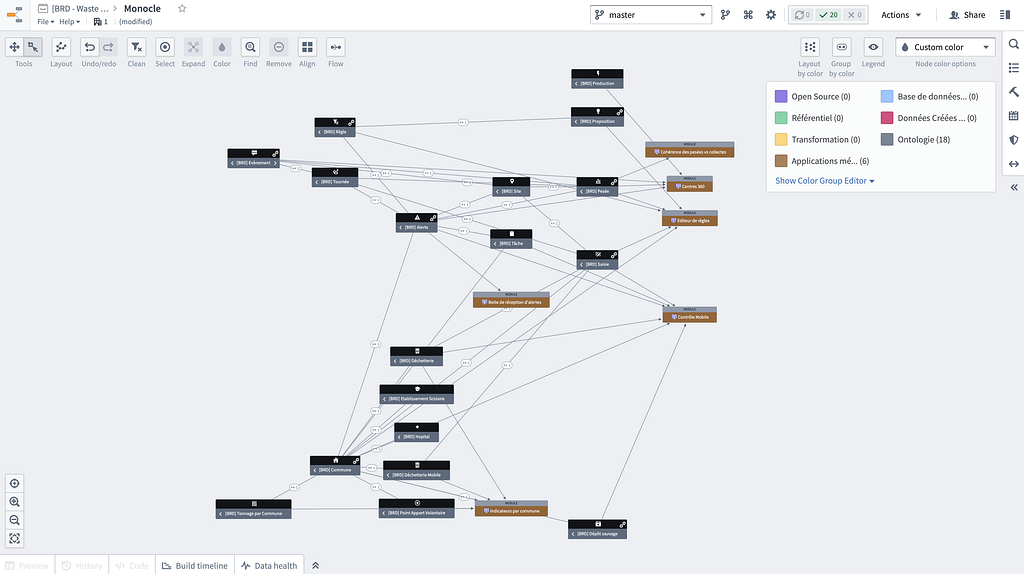Click the build status indicator with 20 checks
This screenshot has width=1024, height=574.
click(x=829, y=15)
